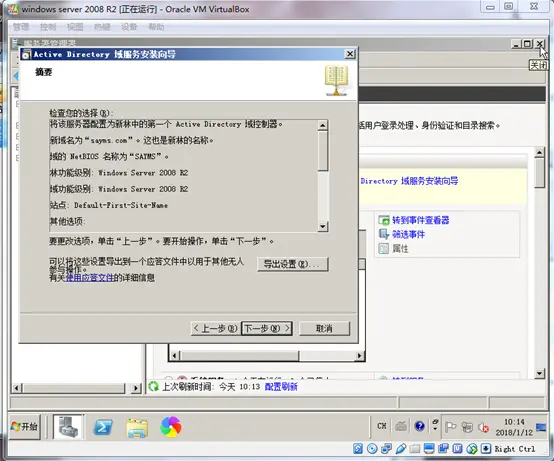554x461 pixels.
Task: Click VirtualBox optical disc status icon
Action: click(x=372, y=449)
